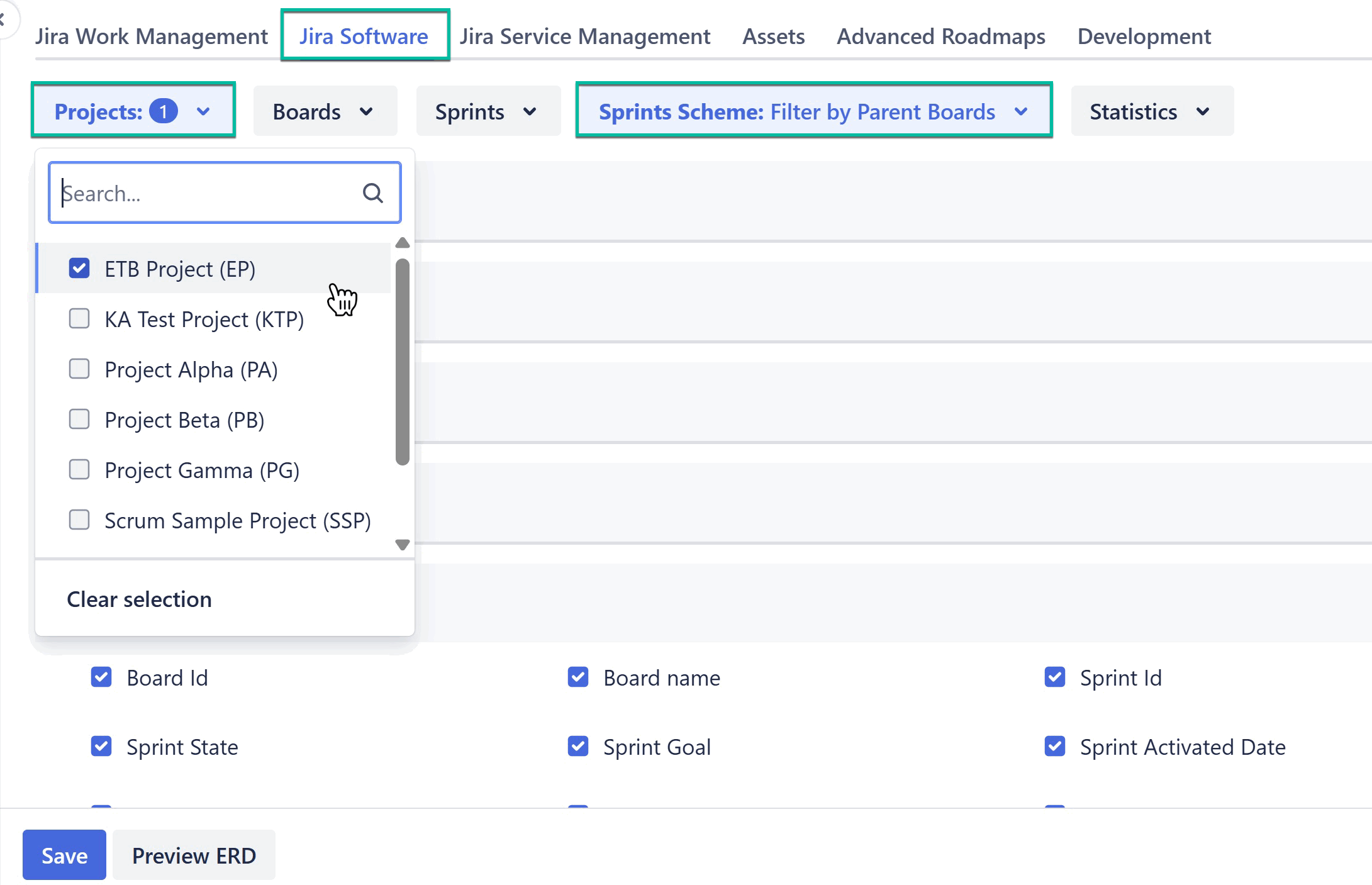
Task: Uncheck Sprint Activated Date
Action: click(x=1054, y=747)
